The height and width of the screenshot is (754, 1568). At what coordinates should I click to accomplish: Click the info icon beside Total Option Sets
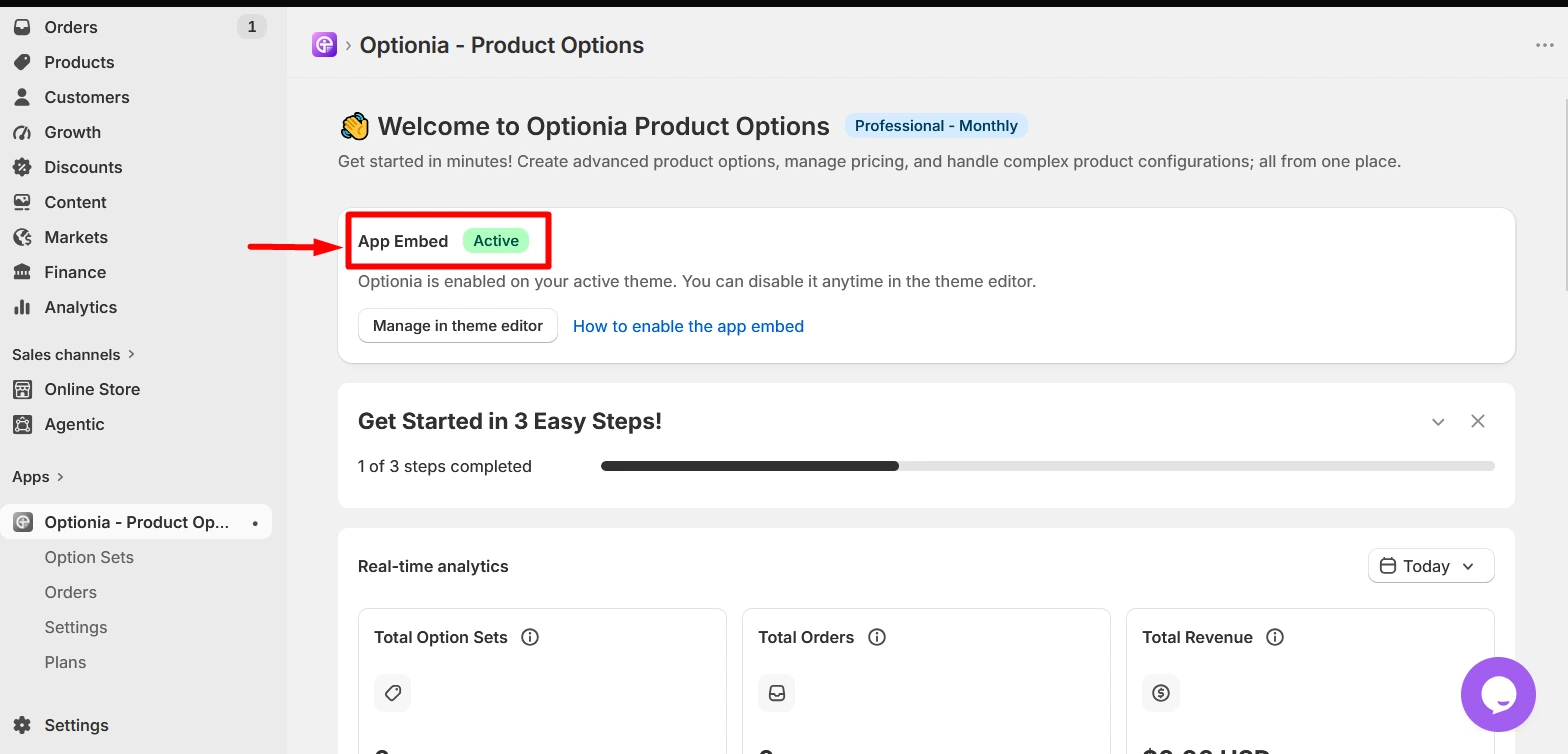coord(530,637)
